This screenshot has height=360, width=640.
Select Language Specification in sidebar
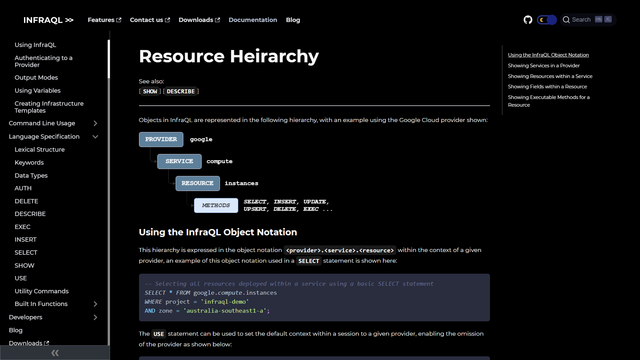44,137
